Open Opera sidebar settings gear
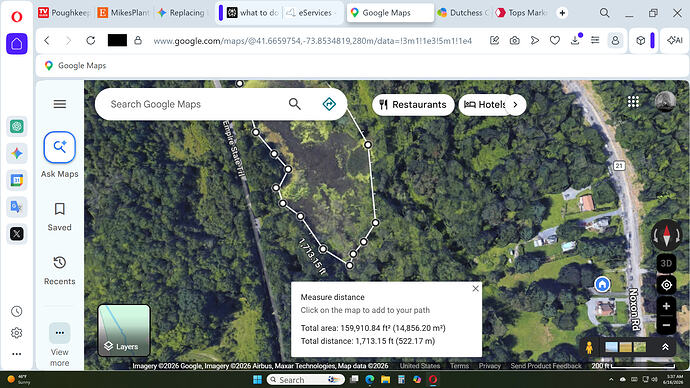Viewport: 690px width, 388px height. pos(17,333)
